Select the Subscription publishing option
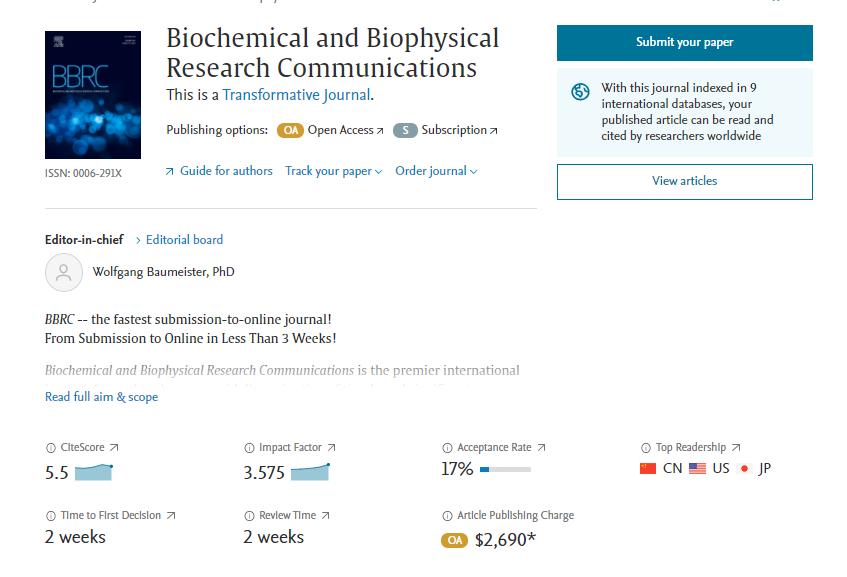This screenshot has height=577, width=847. coord(445,130)
